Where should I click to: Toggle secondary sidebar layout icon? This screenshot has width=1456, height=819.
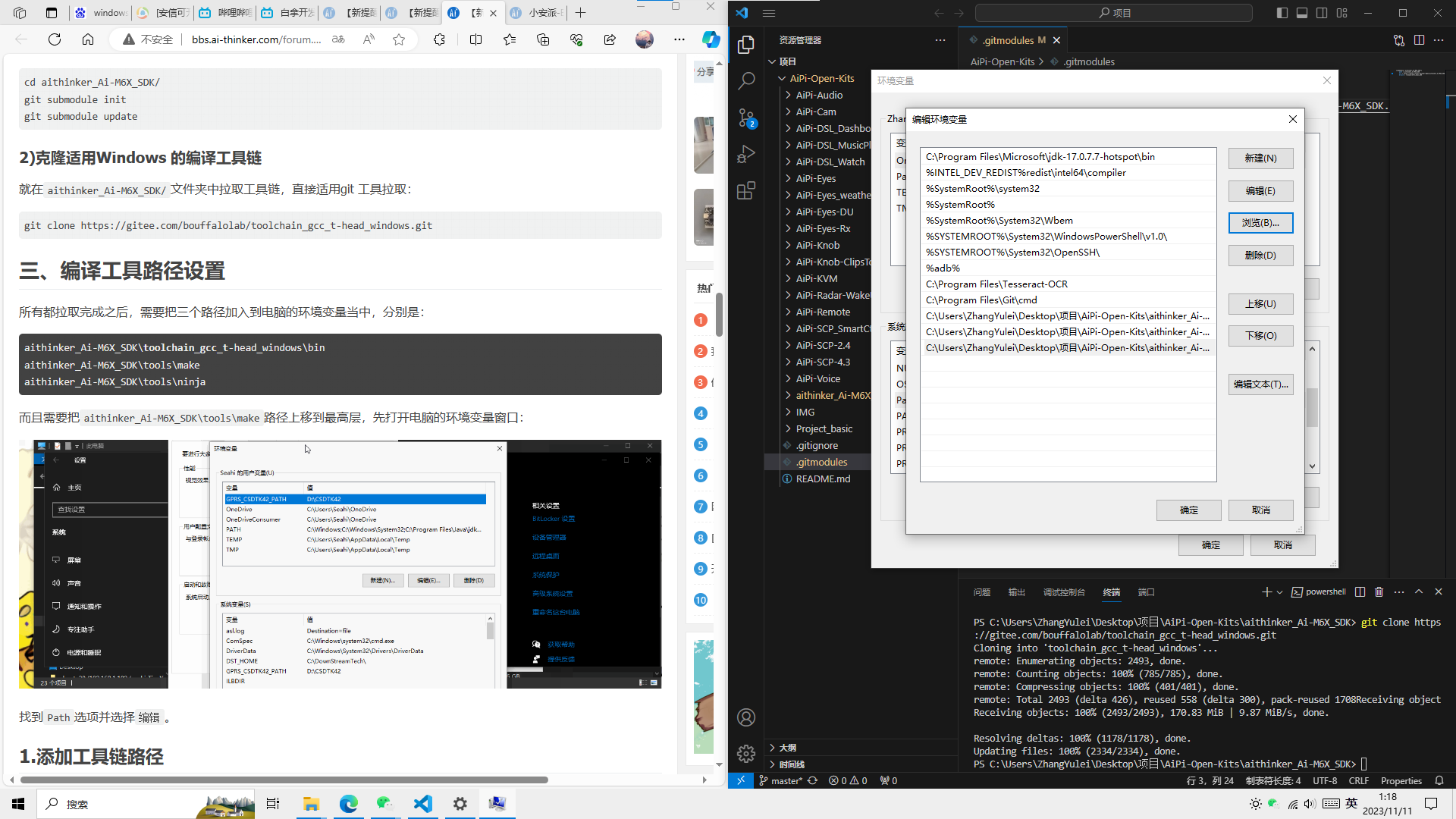pos(1322,13)
